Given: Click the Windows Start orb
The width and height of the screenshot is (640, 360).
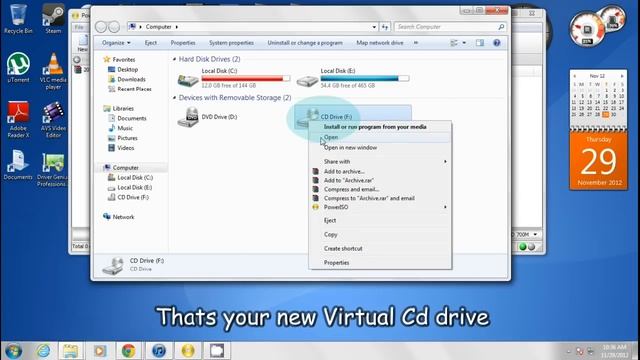Looking at the screenshot, I should coord(13,351).
